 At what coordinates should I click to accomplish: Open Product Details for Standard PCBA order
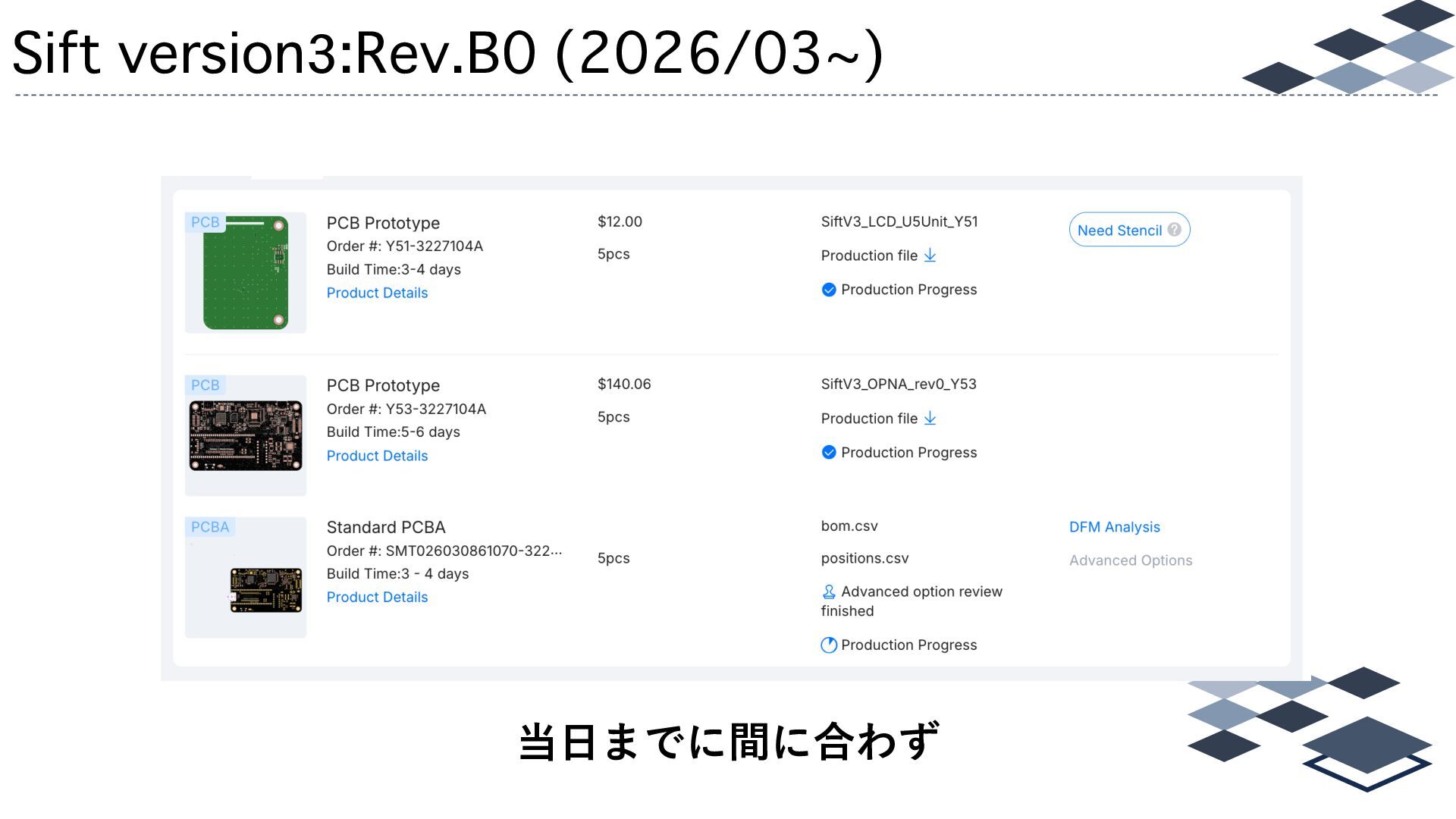pyautogui.click(x=377, y=597)
